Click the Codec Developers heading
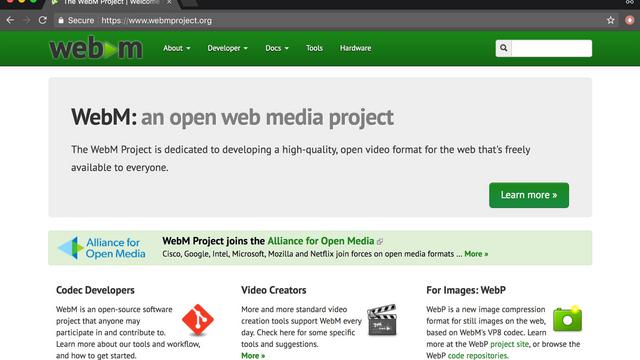Image resolution: width=640 pixels, height=360 pixels. pyautogui.click(x=95, y=290)
